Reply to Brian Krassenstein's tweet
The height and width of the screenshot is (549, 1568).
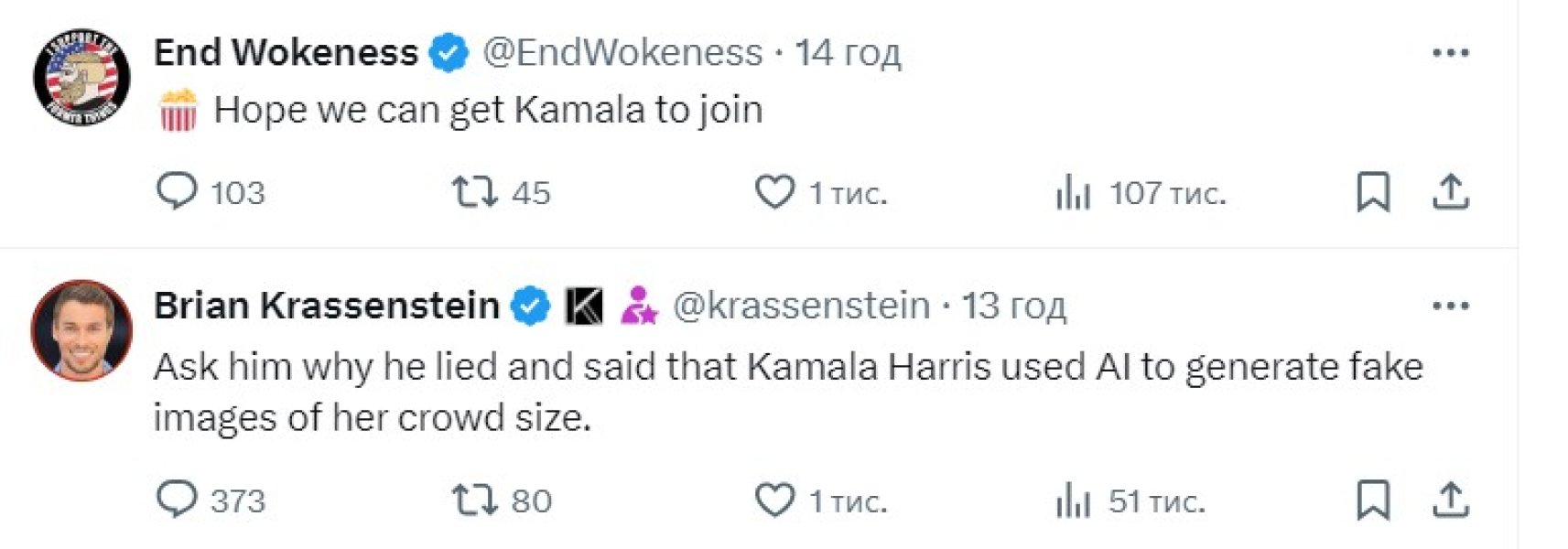(177, 500)
